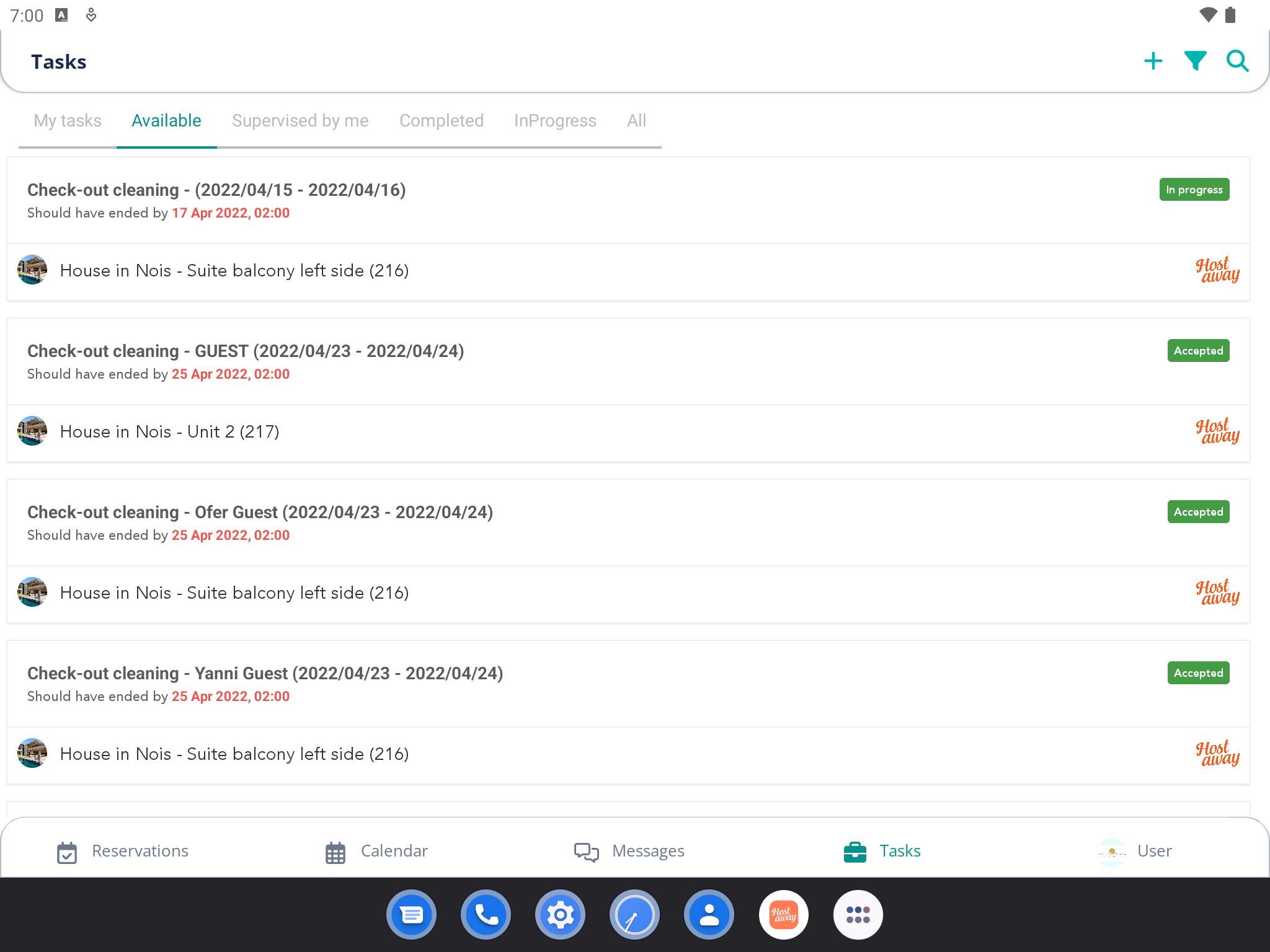The width and height of the screenshot is (1270, 952).
Task: Click 25 Apr 2022 date on GUEST task
Action: click(231, 374)
